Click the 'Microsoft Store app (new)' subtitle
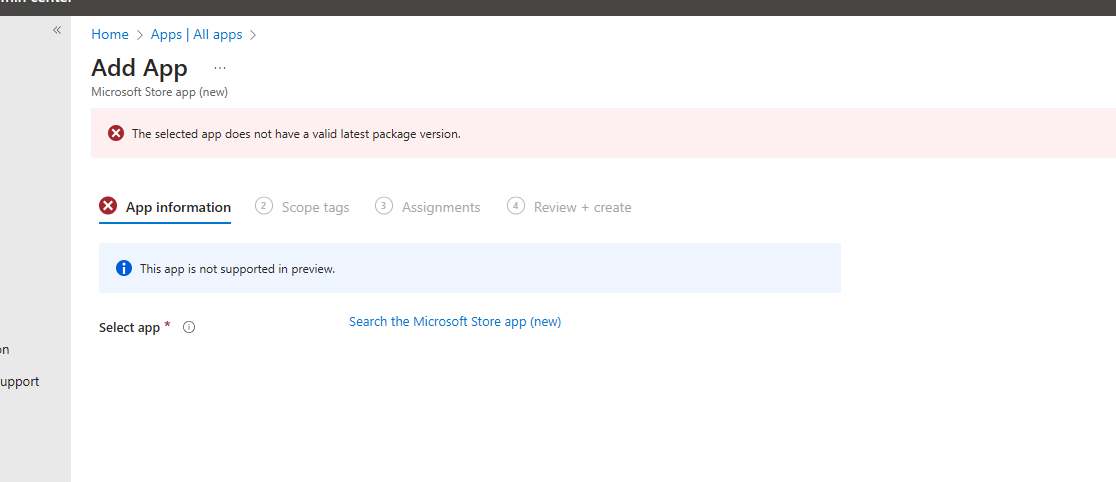1116x482 pixels. tap(159, 93)
